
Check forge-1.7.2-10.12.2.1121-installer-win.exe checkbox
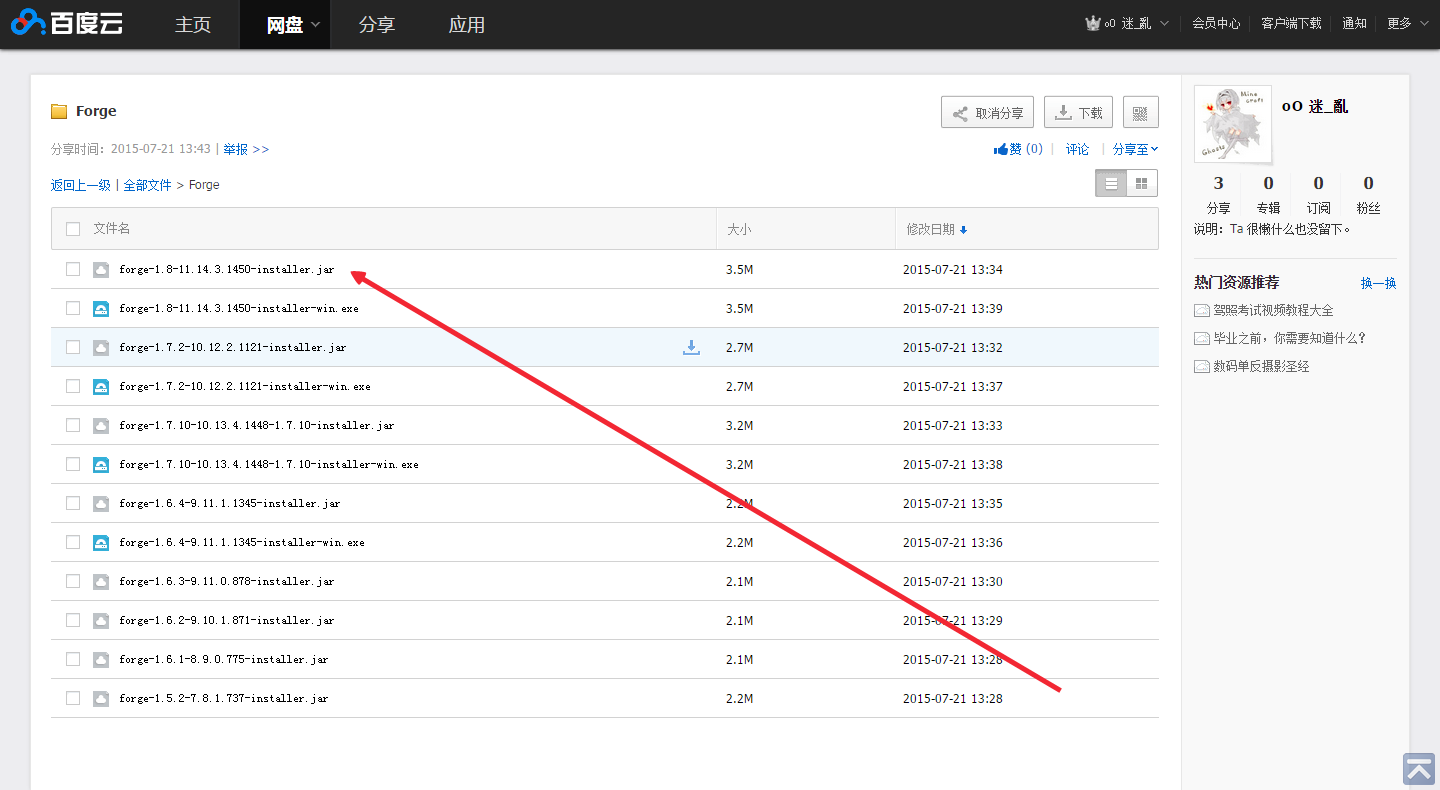(x=73, y=386)
